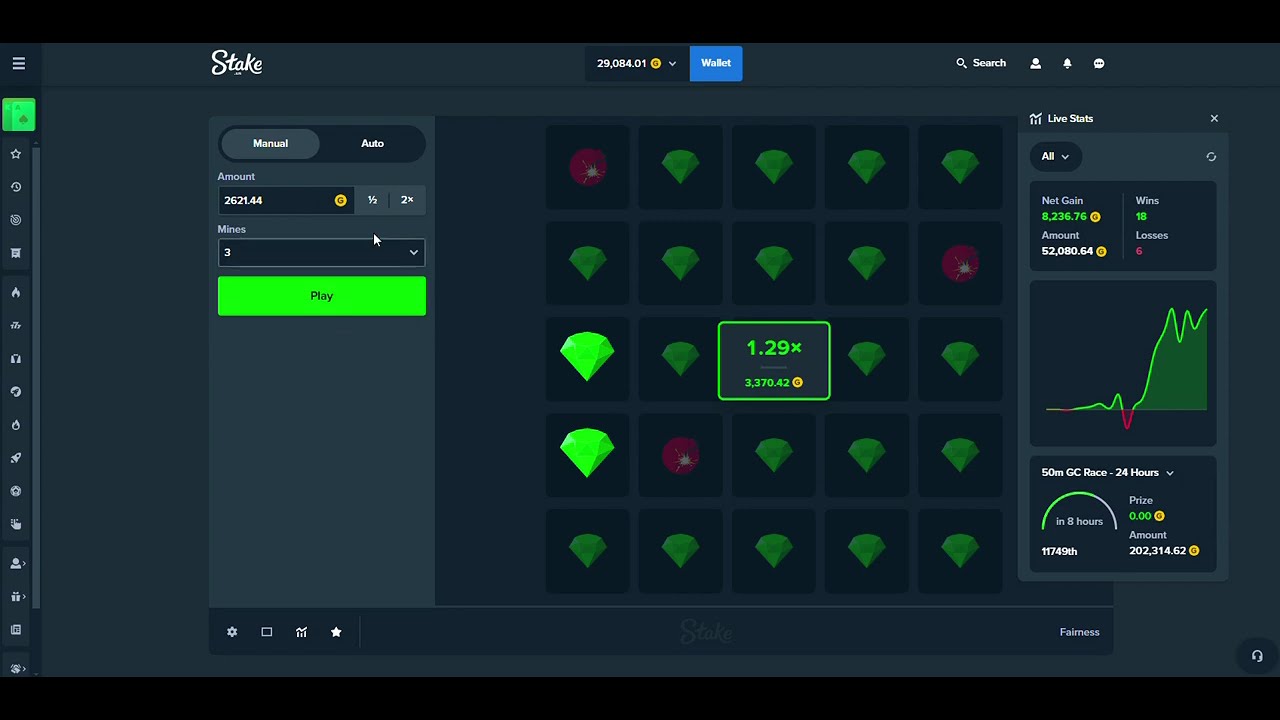Open the support headset icon at bottom right
The width and height of the screenshot is (1280, 720).
tap(1257, 656)
